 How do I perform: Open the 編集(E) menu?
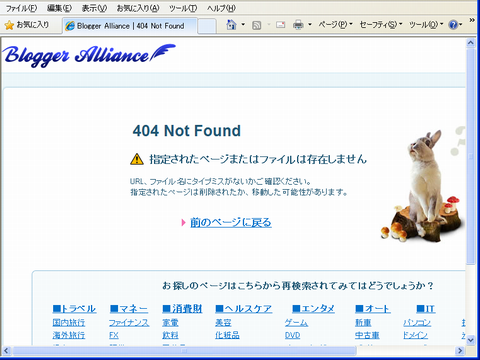[59, 8]
